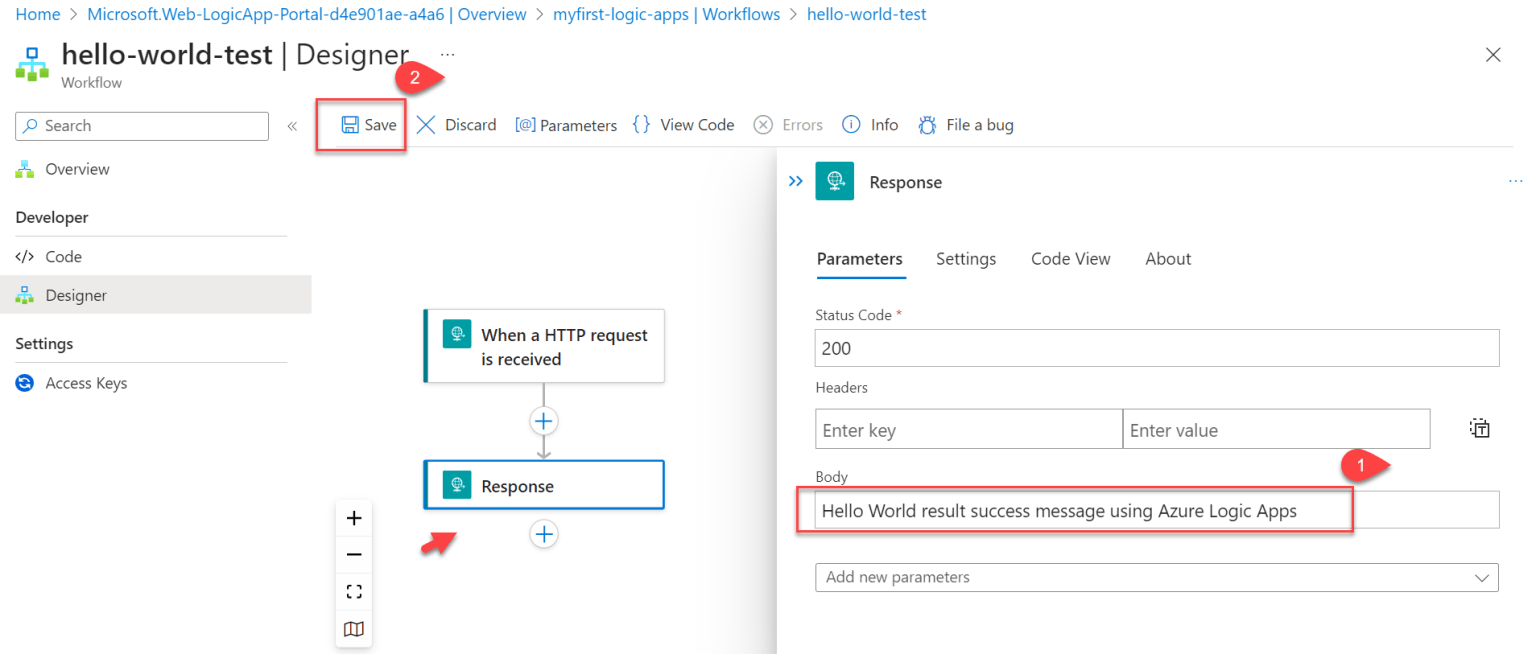The height and width of the screenshot is (654, 1536).
Task: Switch to the Settings tab
Action: click(965, 258)
